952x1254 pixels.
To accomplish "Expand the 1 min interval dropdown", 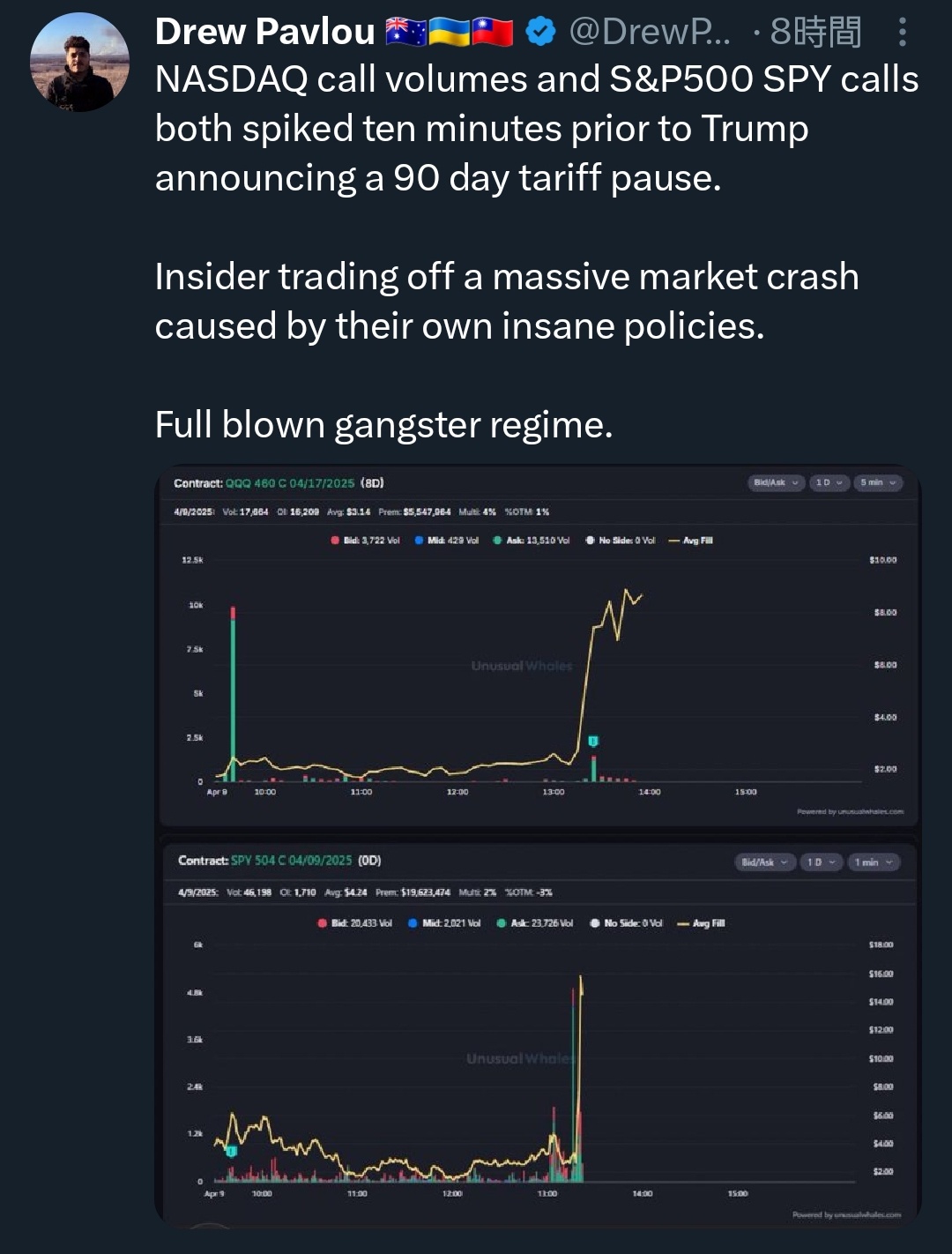I will click(874, 862).
